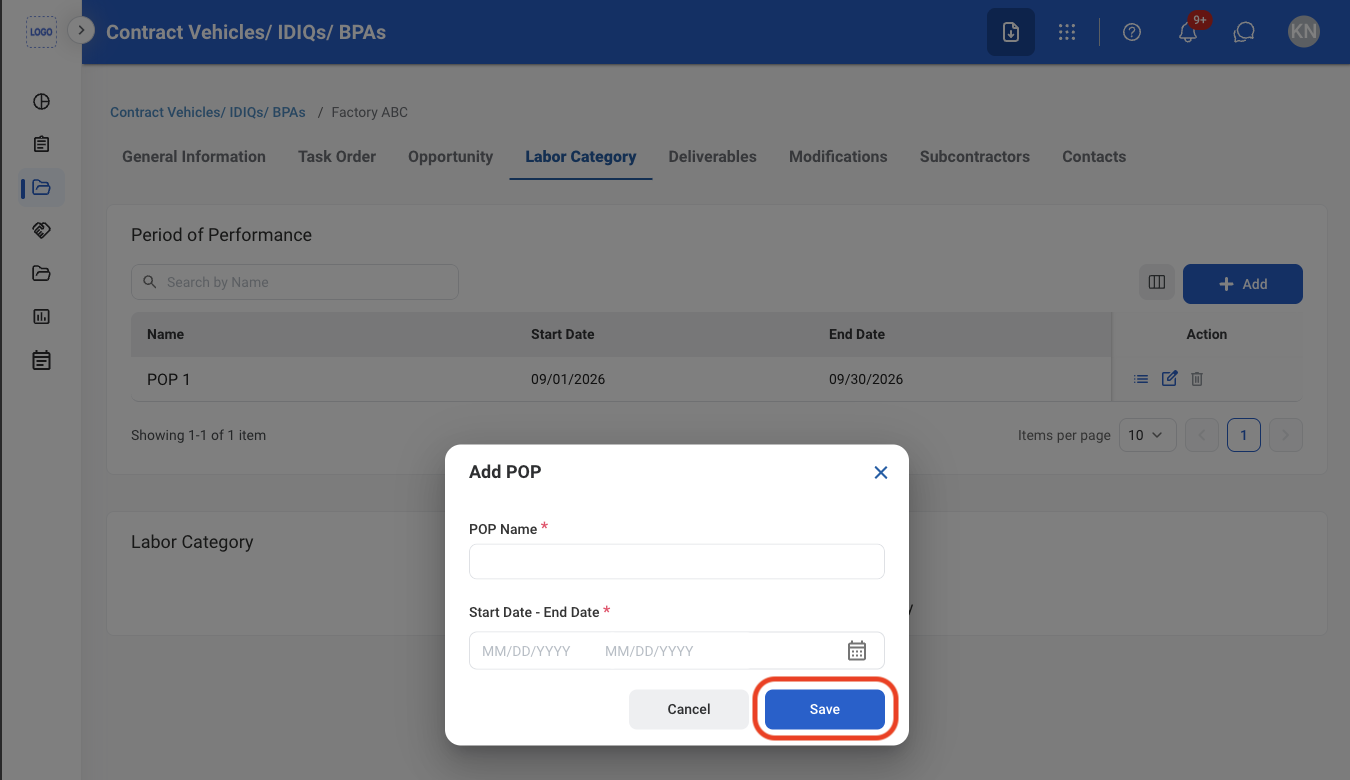The image size is (1350, 780).
Task: Open the lower folder icon in the sidebar
Action: click(x=41, y=274)
